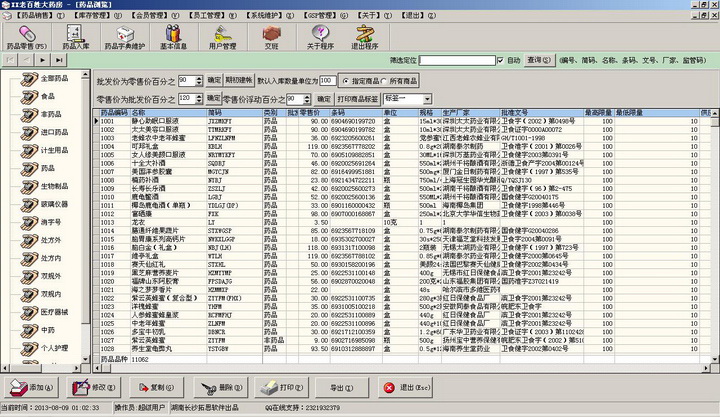Click the 期初建帐 button
The image size is (720, 417).
pos(239,80)
